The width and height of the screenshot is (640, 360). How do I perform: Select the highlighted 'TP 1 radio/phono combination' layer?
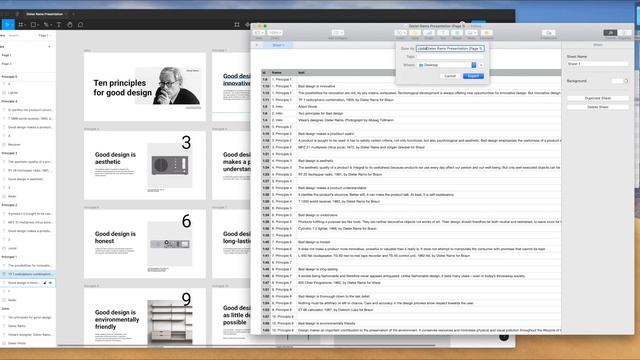click(27, 274)
